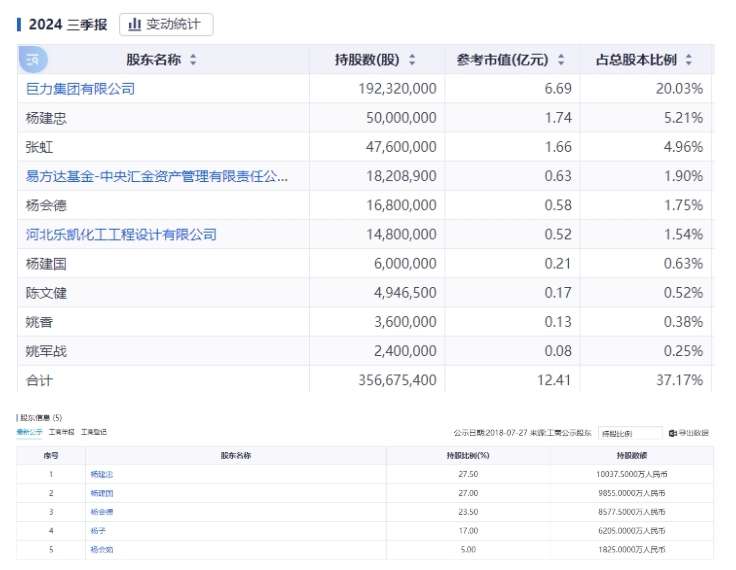
Task: Open shareholder link in row 5 of lower table
Action: tap(102, 550)
